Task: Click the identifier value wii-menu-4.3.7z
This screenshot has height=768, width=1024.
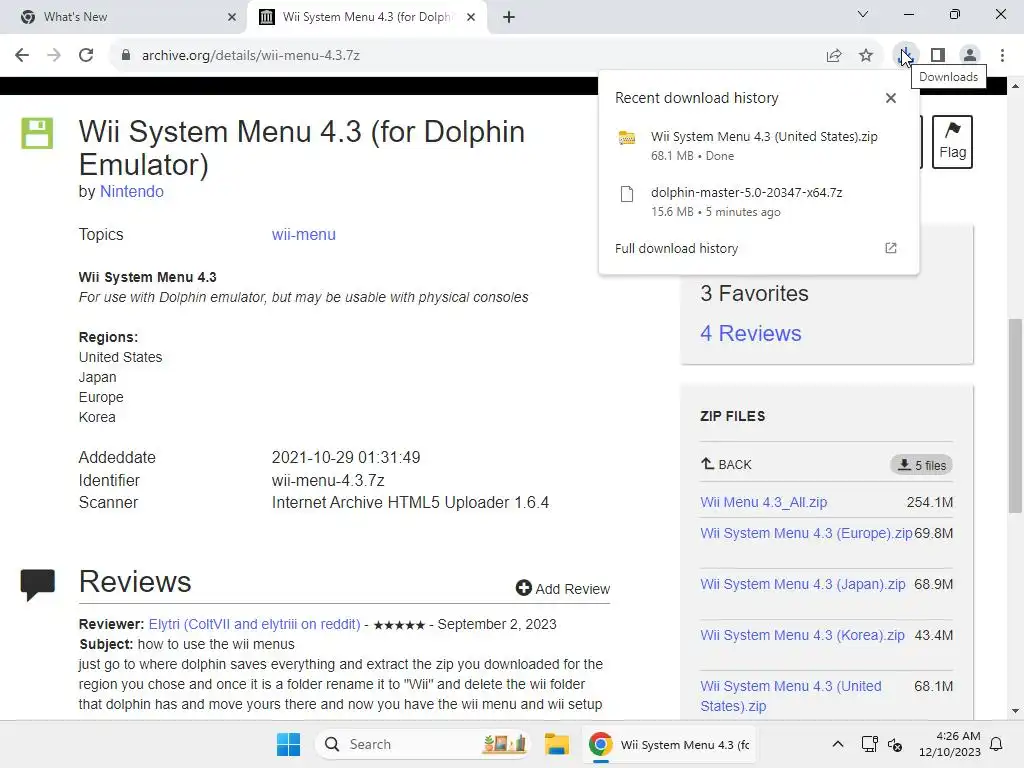Action: (328, 481)
